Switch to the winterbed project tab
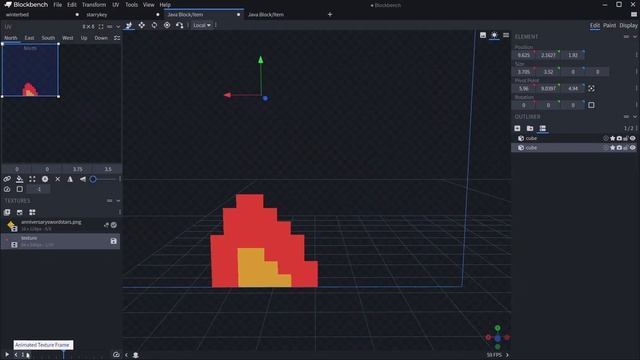The height and width of the screenshot is (360, 640). point(18,14)
